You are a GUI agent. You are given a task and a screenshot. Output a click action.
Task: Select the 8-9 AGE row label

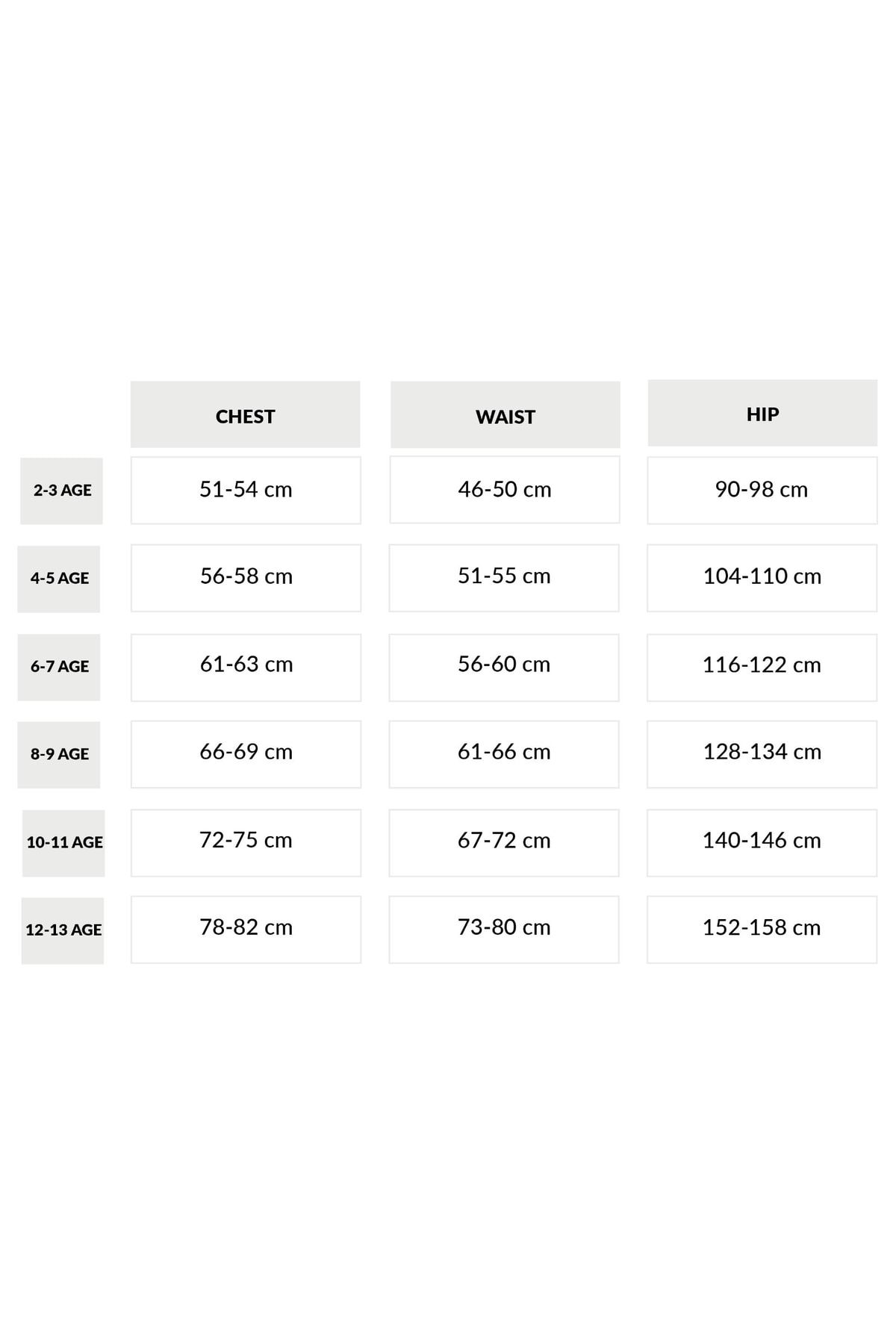coord(59,755)
